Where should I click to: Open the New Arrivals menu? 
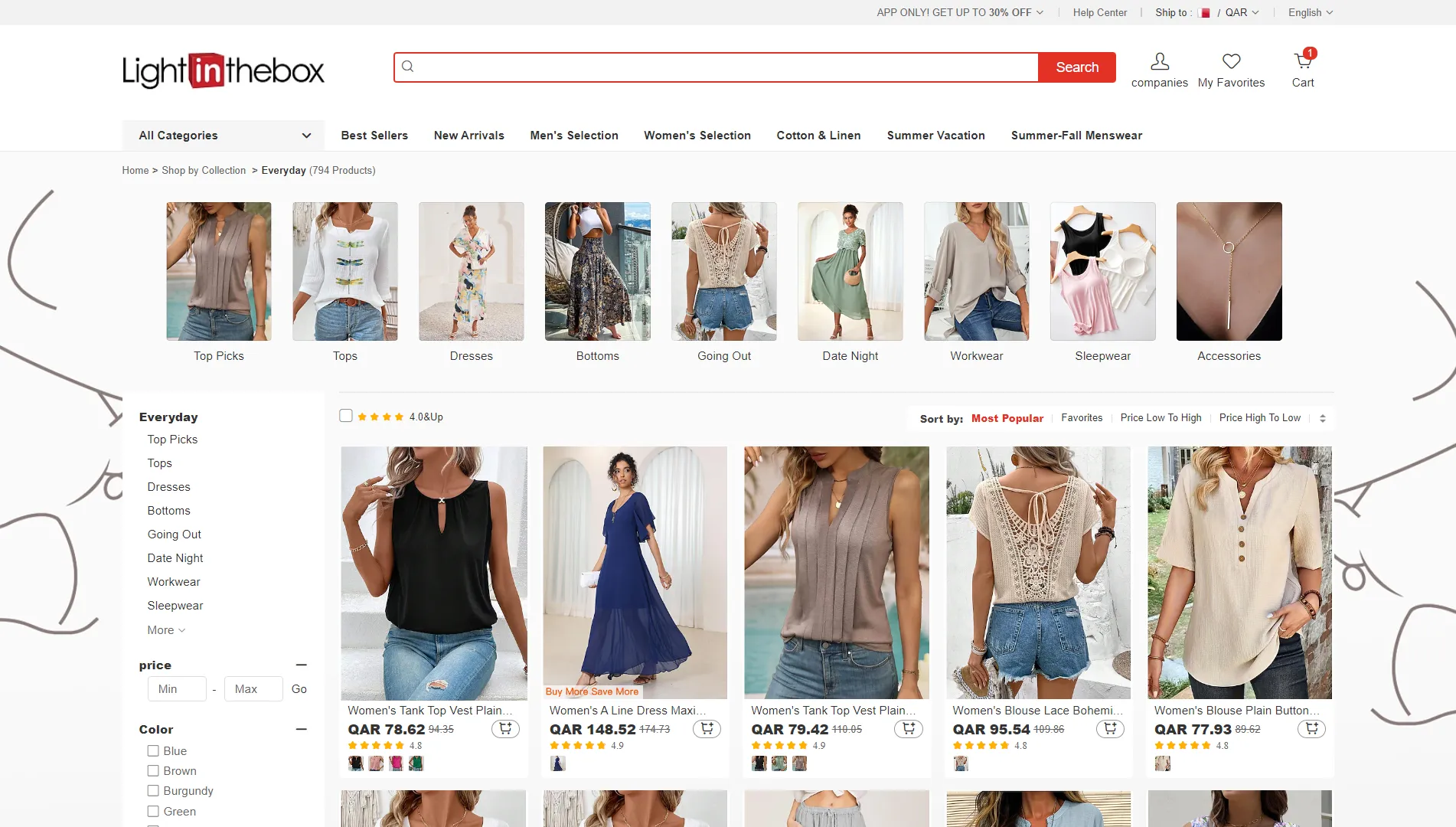coord(469,136)
